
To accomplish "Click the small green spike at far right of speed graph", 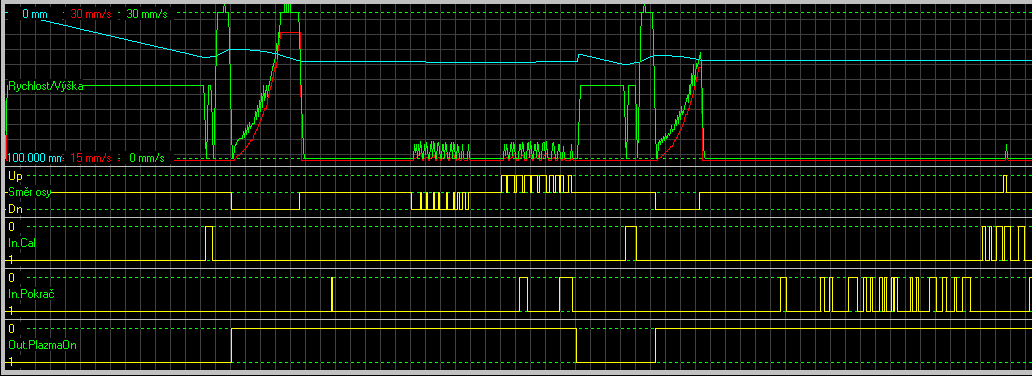I will (1006, 151).
